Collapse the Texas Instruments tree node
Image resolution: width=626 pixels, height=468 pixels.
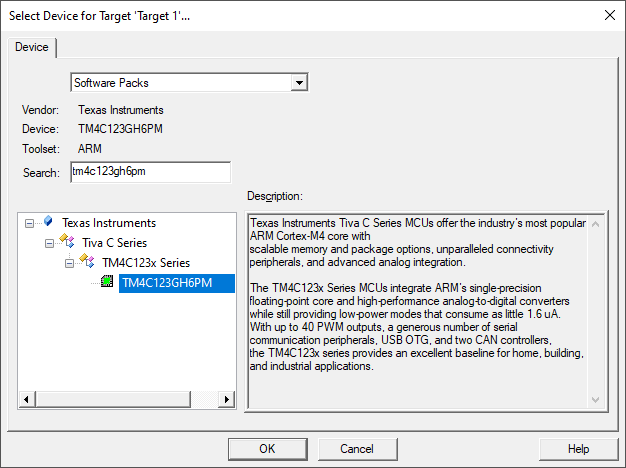[x=29, y=223]
